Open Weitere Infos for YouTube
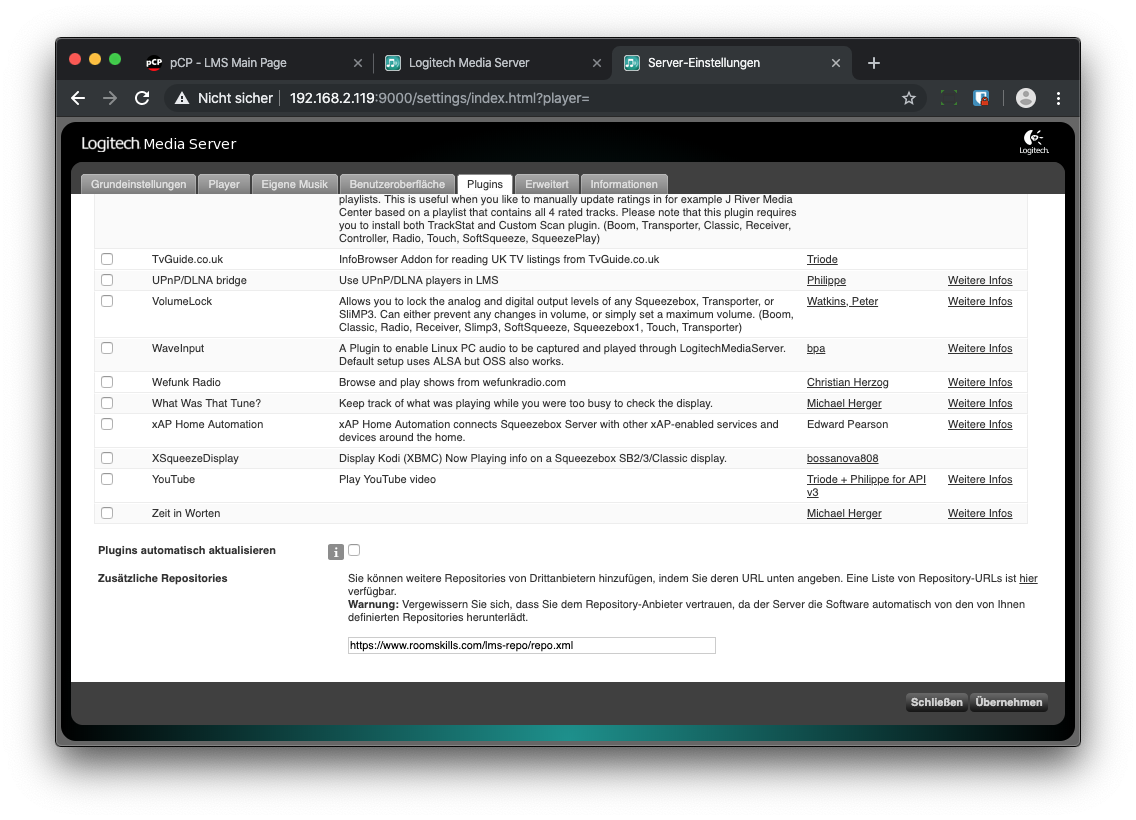The height and width of the screenshot is (820, 1136). pos(980,480)
